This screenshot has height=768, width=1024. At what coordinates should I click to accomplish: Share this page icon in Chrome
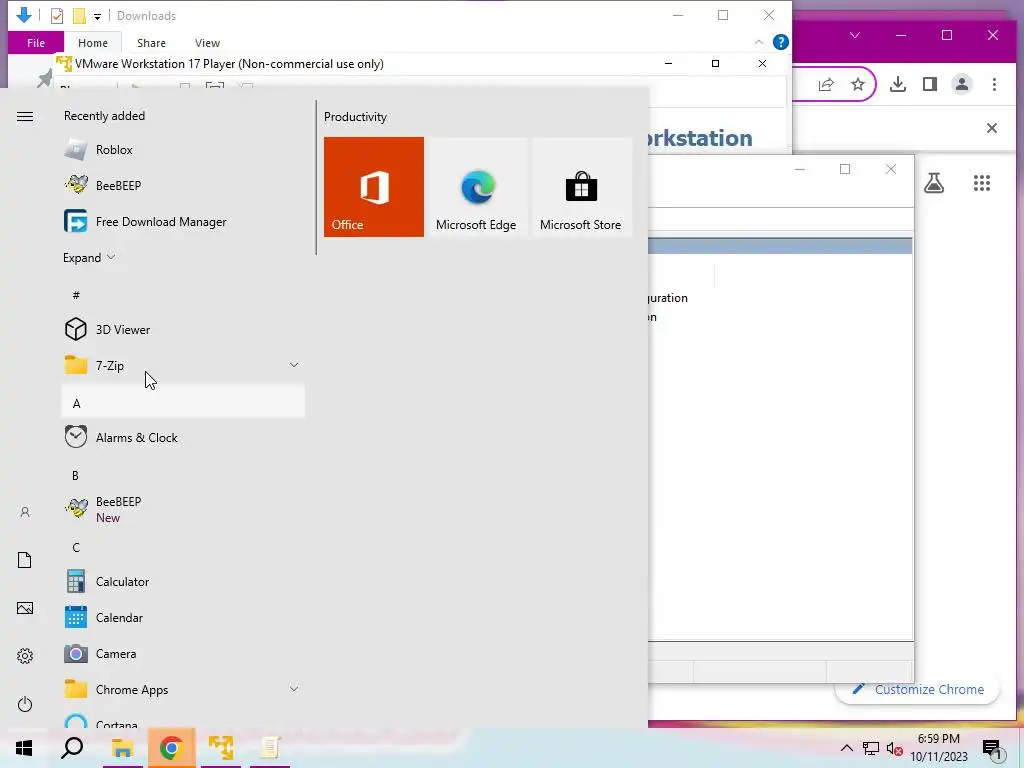click(x=826, y=84)
